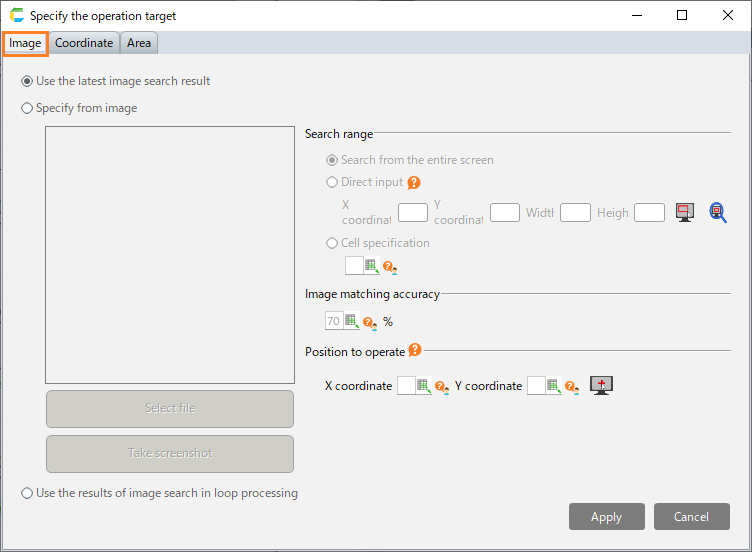Click Cancel to dismiss the dialog
This screenshot has width=752, height=552.
pyautogui.click(x=691, y=517)
